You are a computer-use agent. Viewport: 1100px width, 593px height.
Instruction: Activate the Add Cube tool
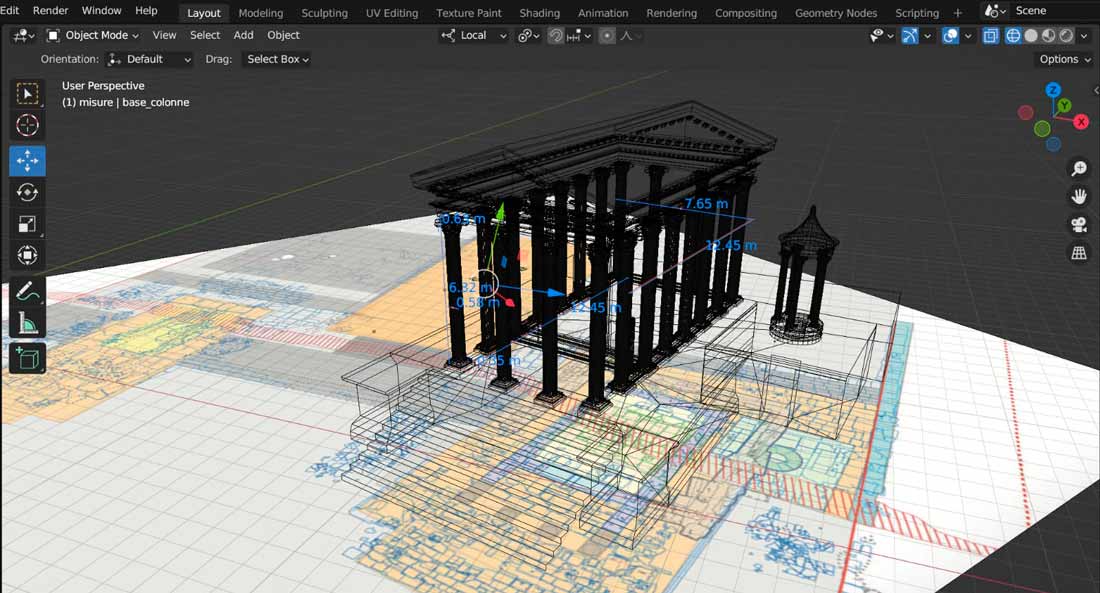27,358
